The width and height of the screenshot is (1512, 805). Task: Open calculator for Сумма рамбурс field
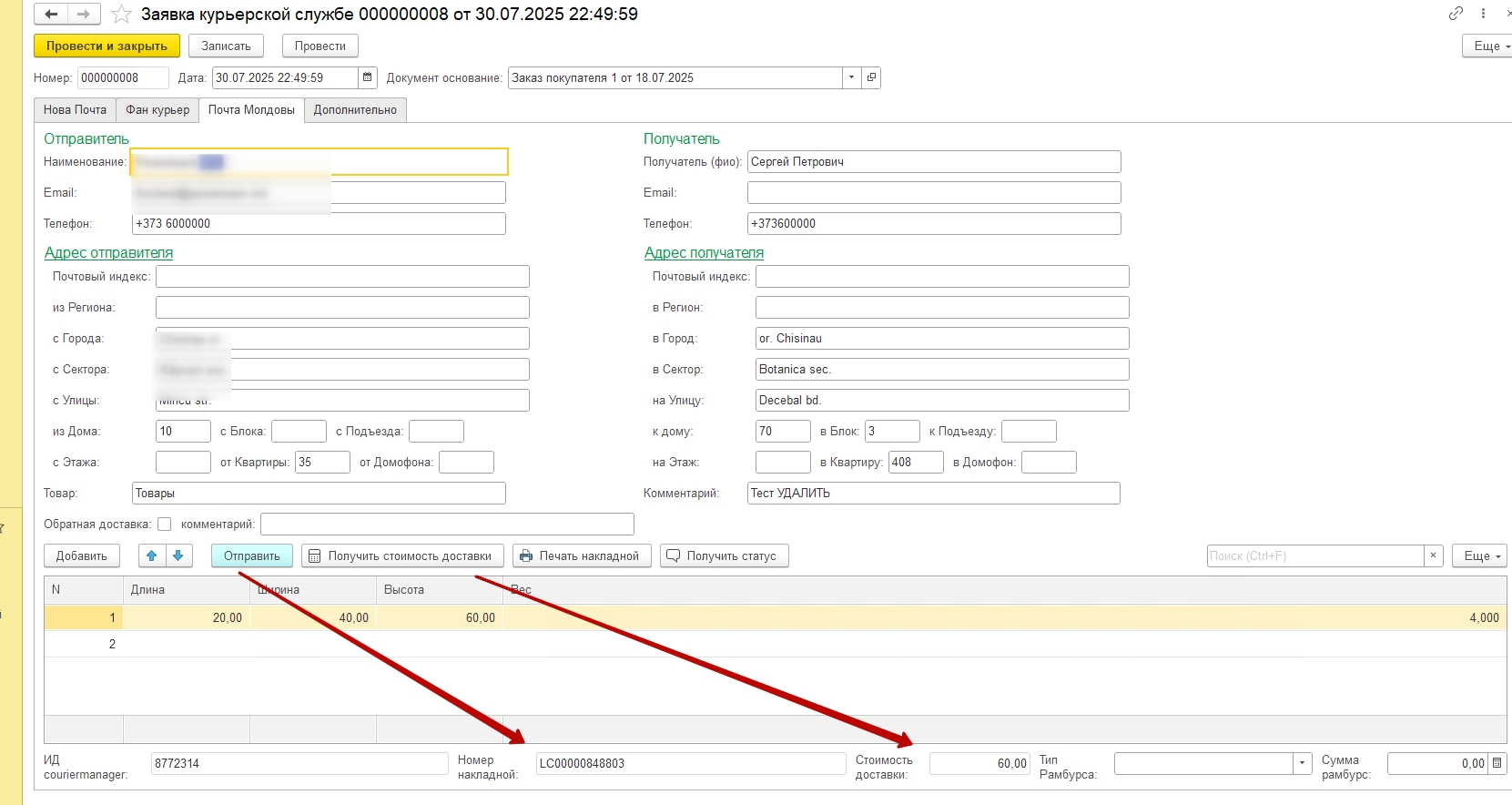1497,763
